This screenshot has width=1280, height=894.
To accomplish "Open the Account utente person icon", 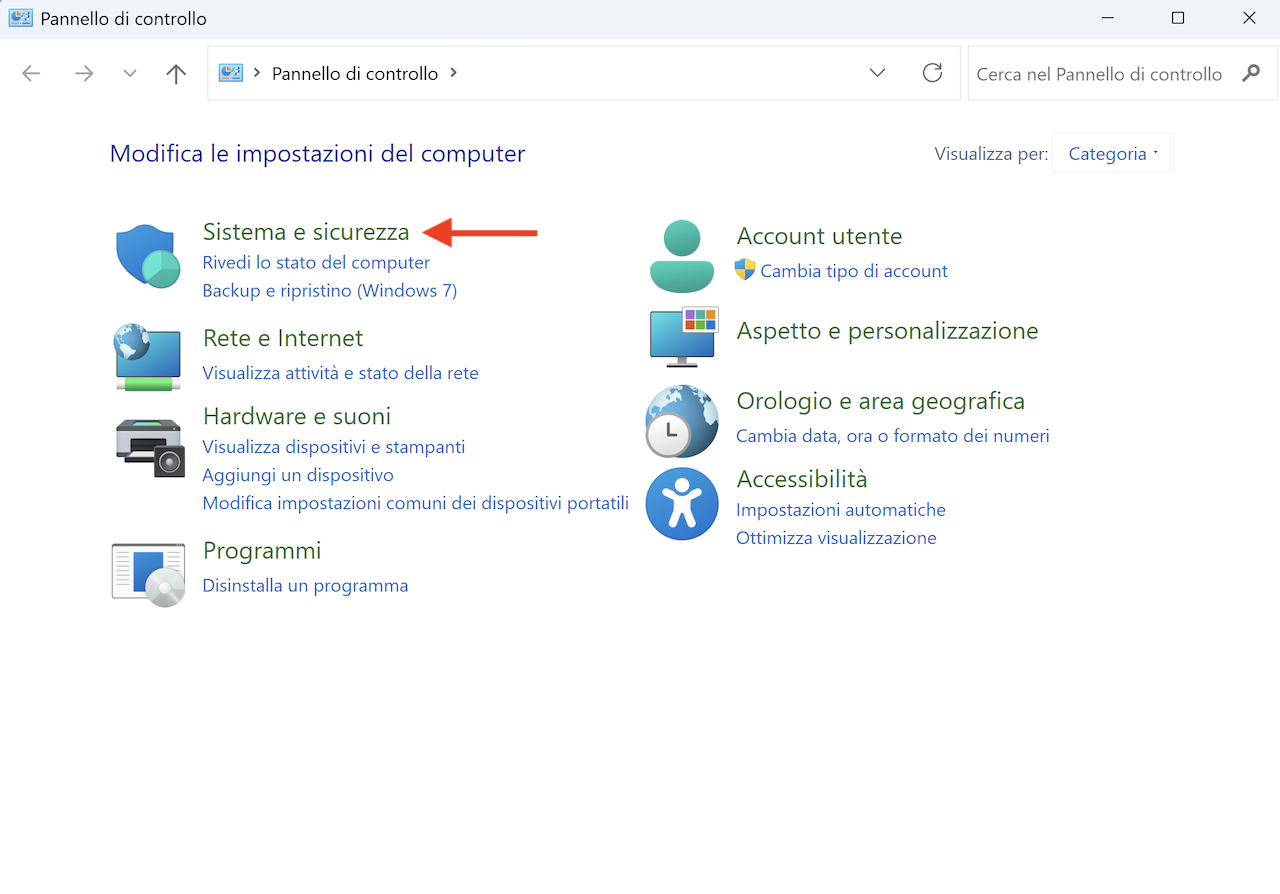I will (x=682, y=255).
